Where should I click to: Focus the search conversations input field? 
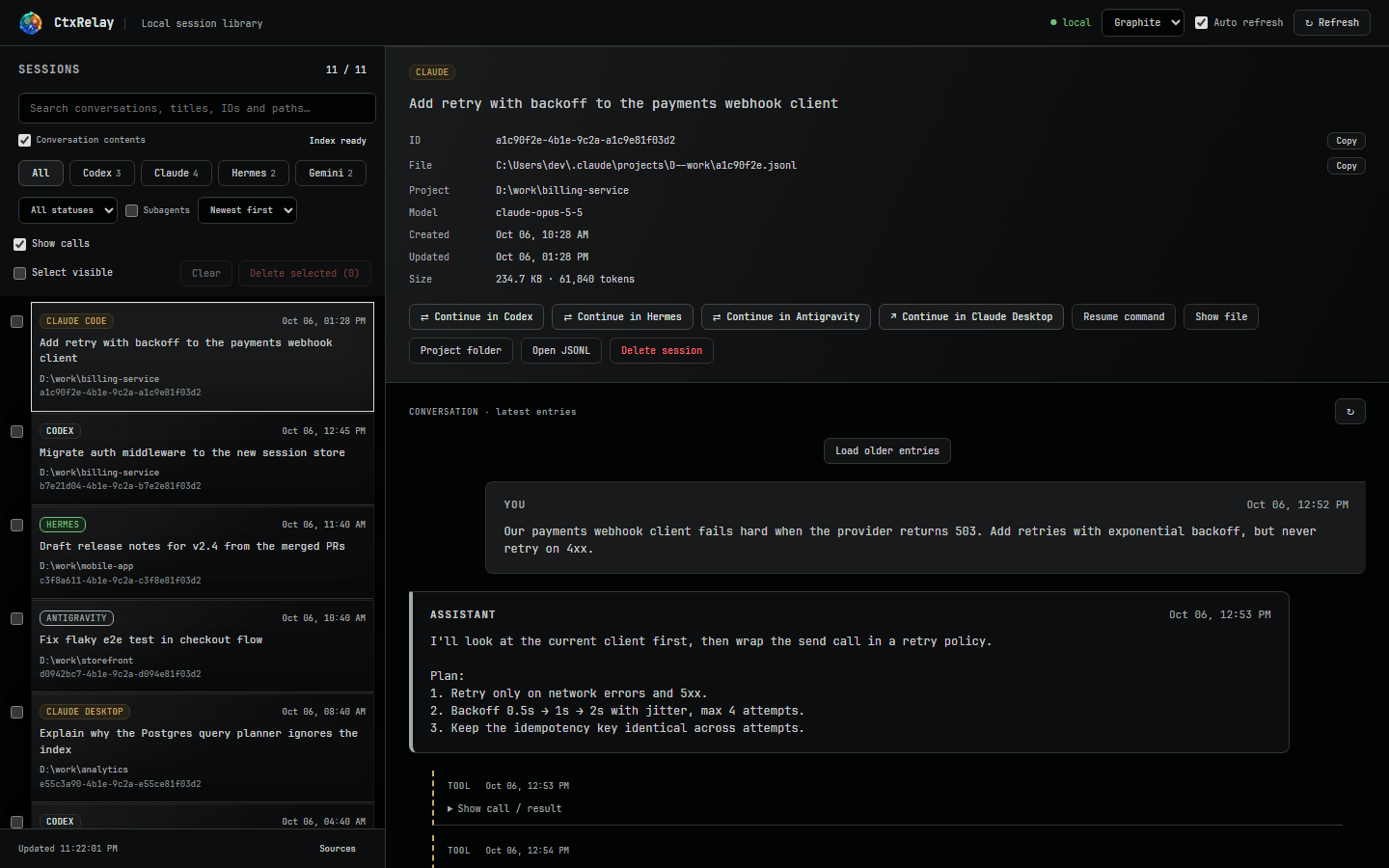coord(197,108)
